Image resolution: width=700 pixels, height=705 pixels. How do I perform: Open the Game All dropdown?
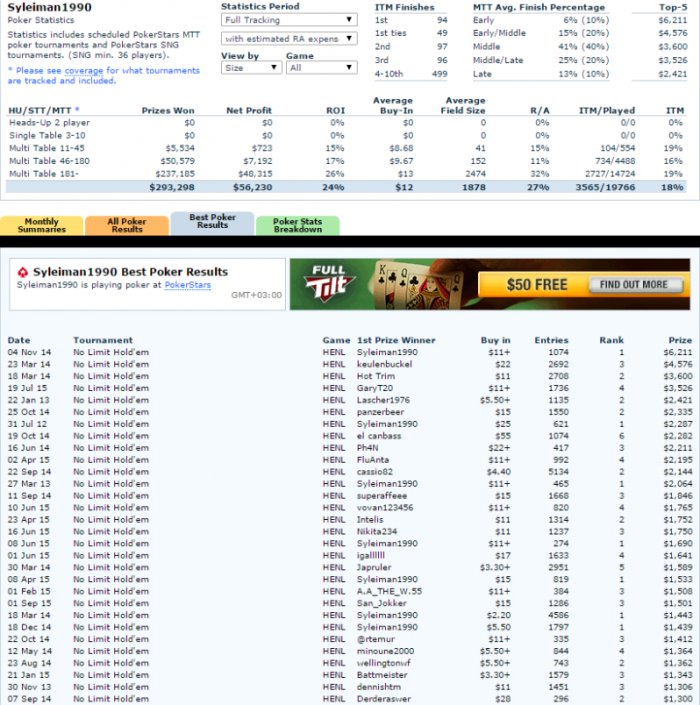pos(322,67)
